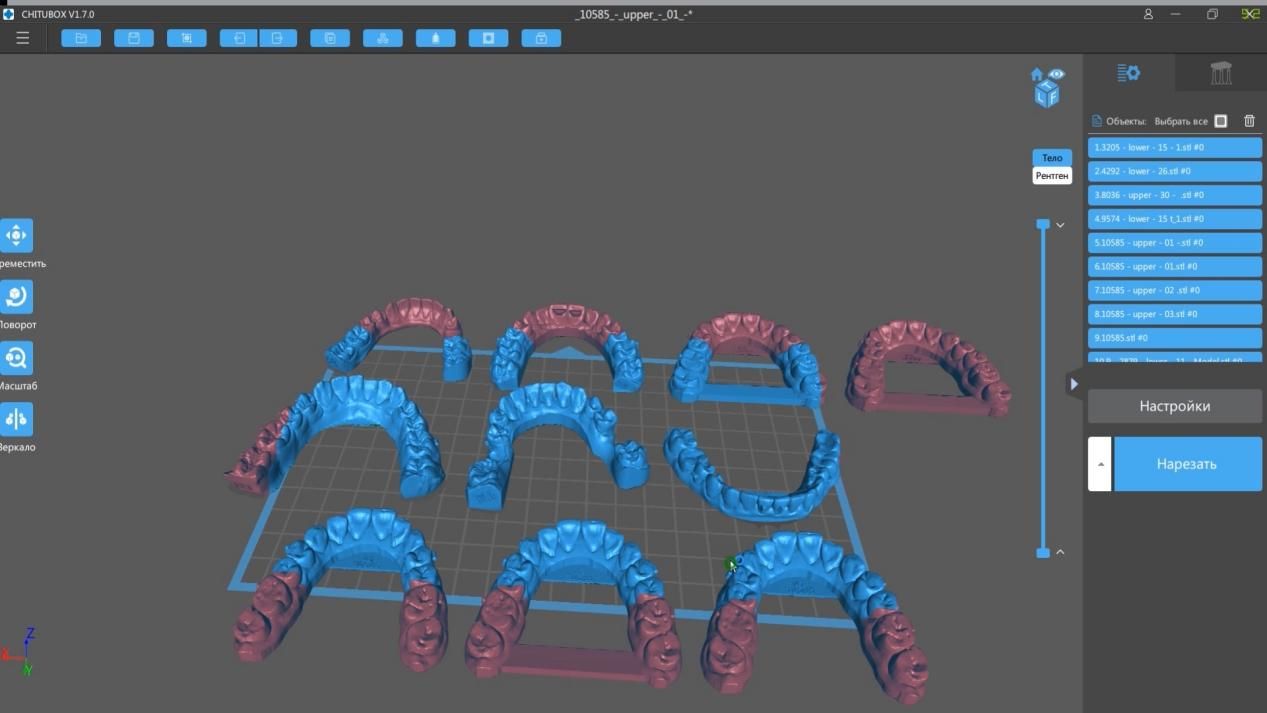Open a file using the folder toolbar icon

(80, 37)
